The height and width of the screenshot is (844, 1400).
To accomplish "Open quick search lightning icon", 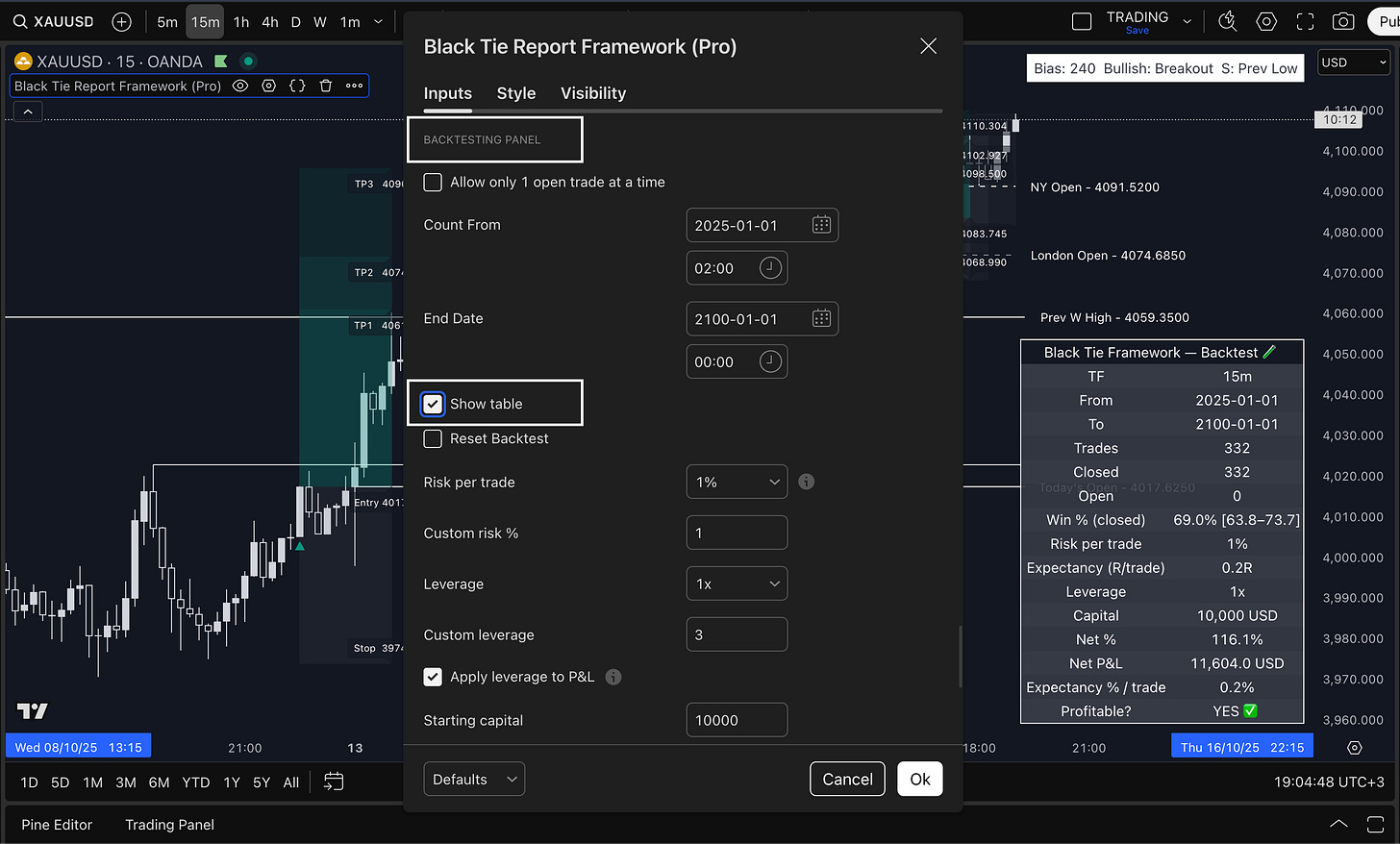I will click(1228, 21).
